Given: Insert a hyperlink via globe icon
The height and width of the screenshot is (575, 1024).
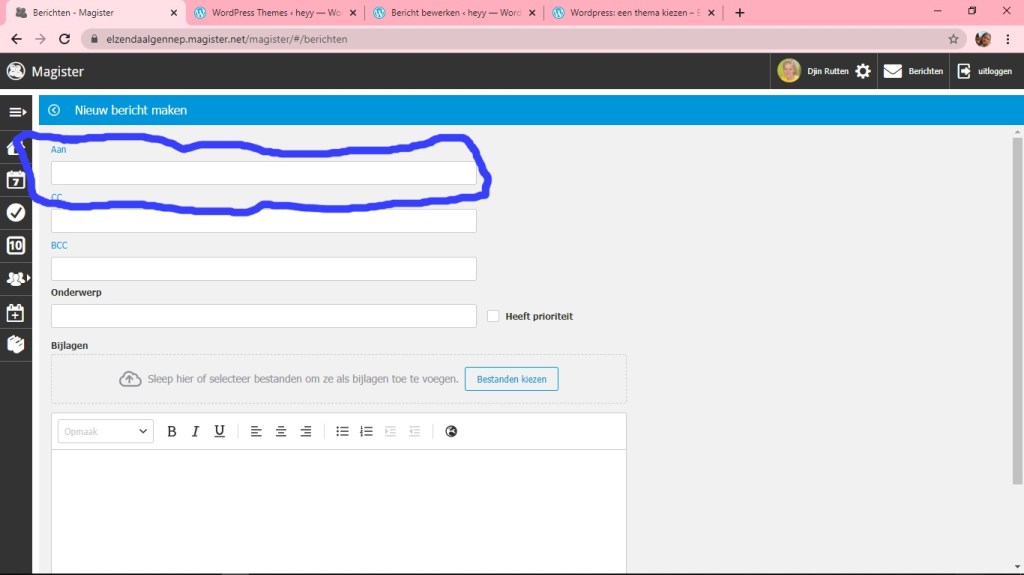Looking at the screenshot, I should (451, 431).
